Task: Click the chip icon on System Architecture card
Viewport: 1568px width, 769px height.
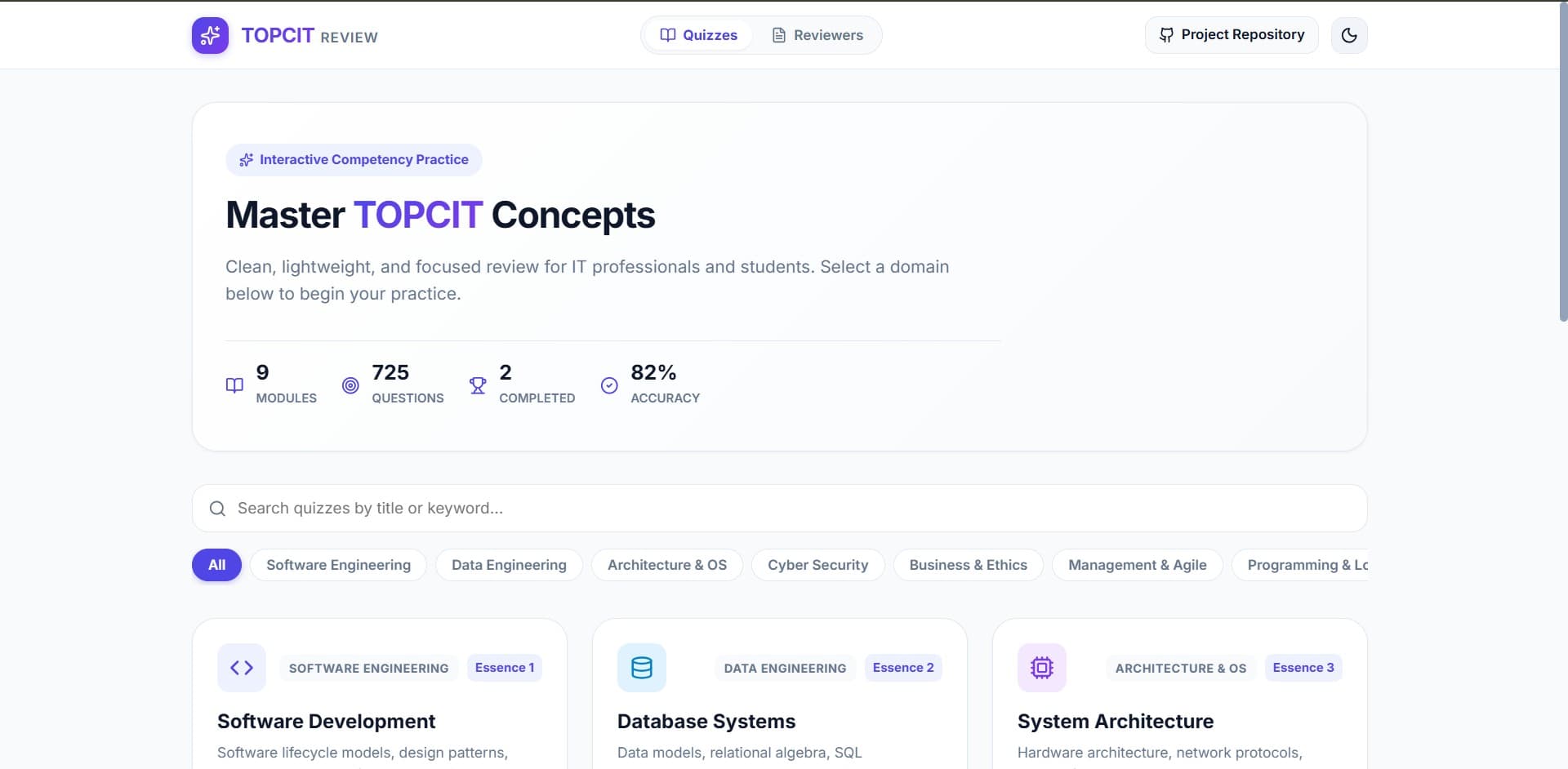Action: (x=1042, y=668)
